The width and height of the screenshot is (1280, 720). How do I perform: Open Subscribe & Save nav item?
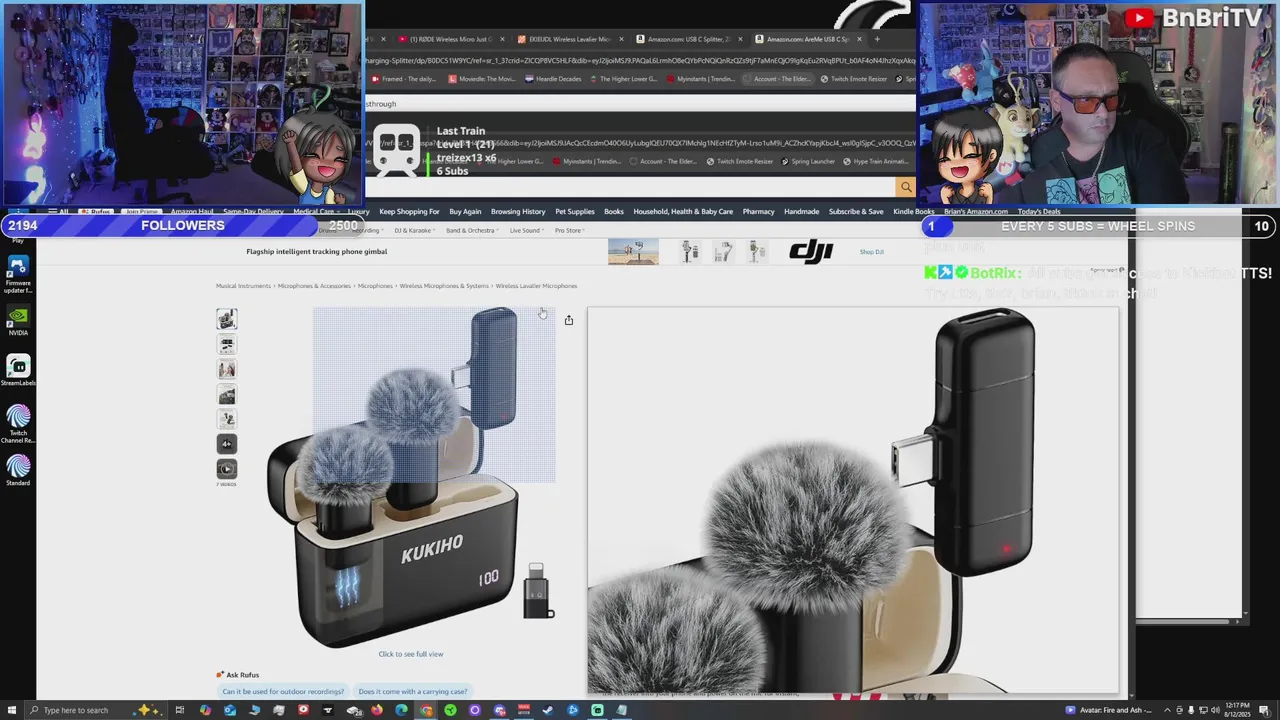(x=856, y=212)
